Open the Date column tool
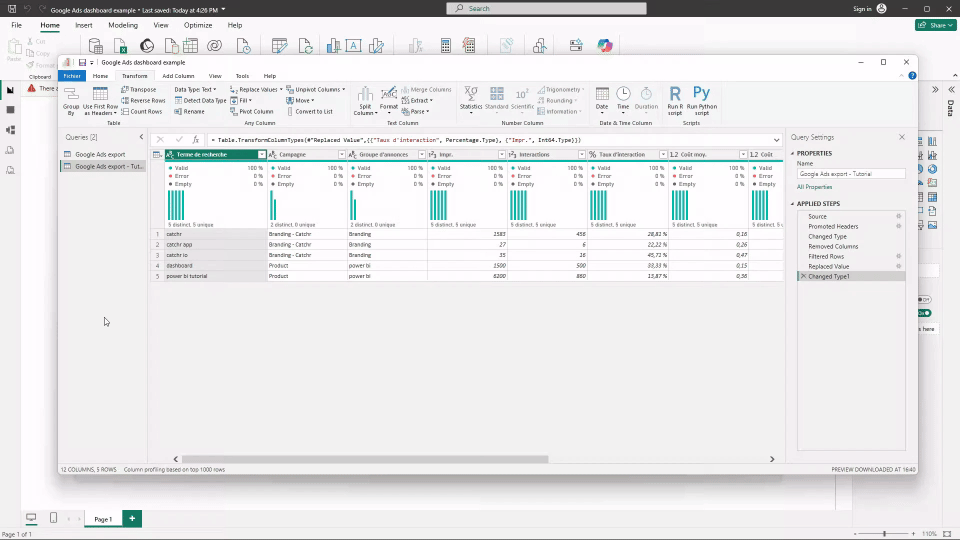 [x=602, y=100]
